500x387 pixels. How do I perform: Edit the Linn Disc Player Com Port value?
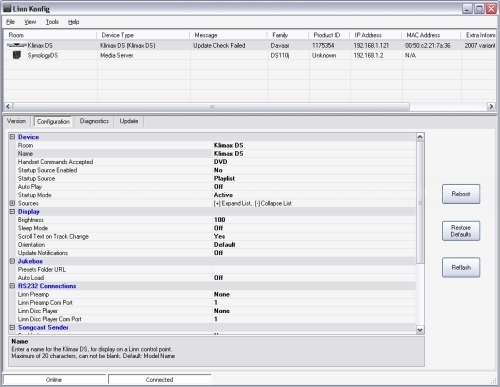tap(314, 319)
